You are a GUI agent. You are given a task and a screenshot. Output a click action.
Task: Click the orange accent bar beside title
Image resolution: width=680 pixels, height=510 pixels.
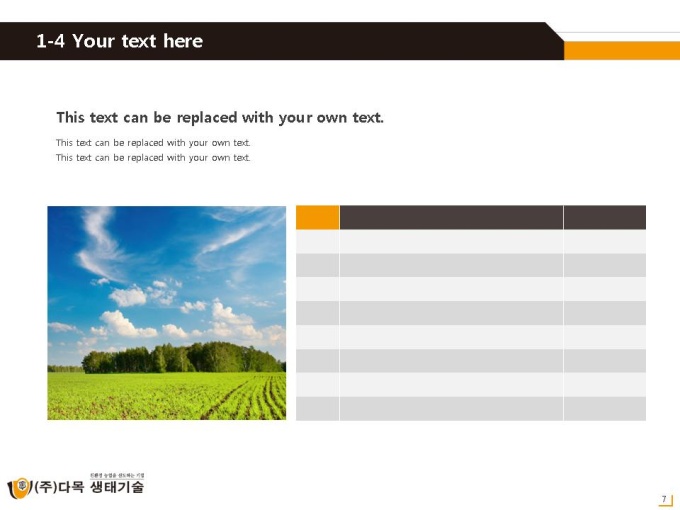[x=622, y=51]
